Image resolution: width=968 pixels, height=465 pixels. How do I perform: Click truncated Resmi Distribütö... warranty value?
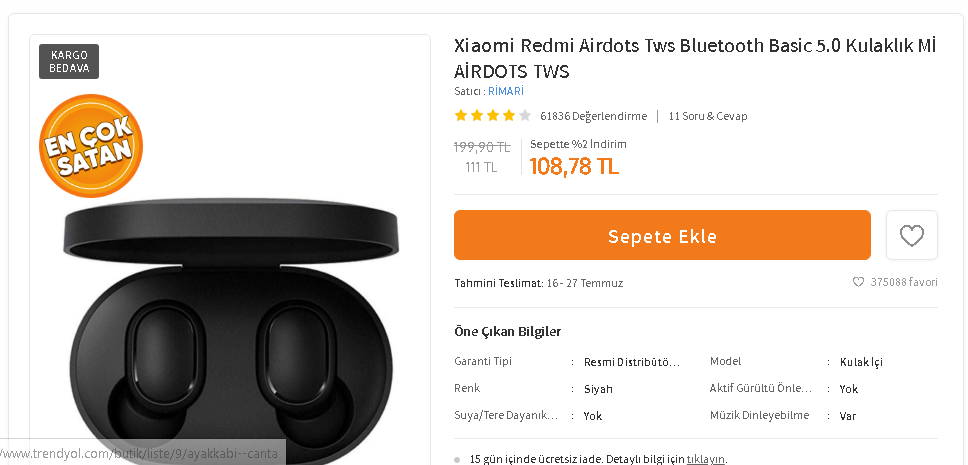(x=632, y=362)
